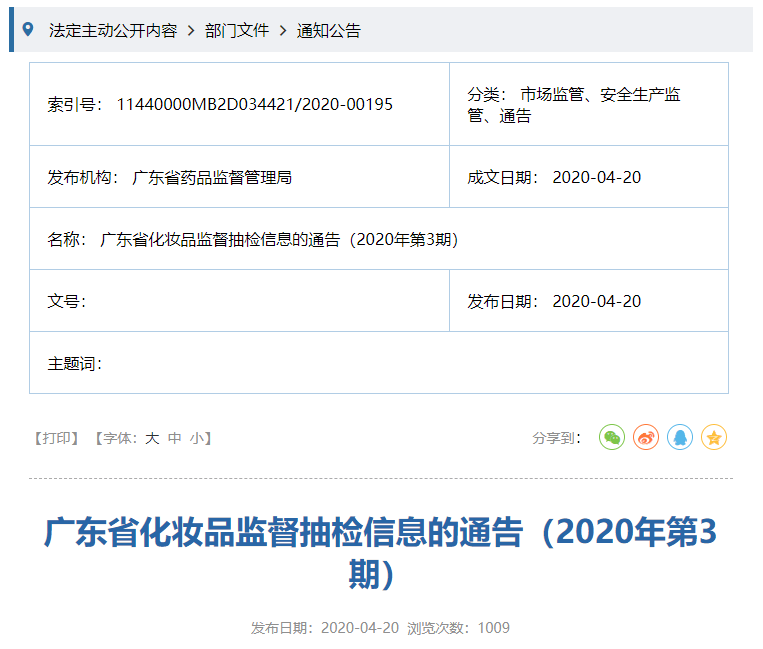Image resolution: width=763 pixels, height=649 pixels.
Task: Click the chevron after 部门文件
Action: 283,31
